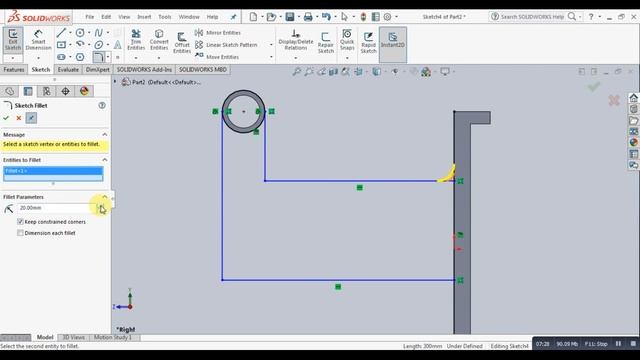Click the Print icon
Image resolution: width=640 pixels, height=360 pixels.
pos(308,17)
